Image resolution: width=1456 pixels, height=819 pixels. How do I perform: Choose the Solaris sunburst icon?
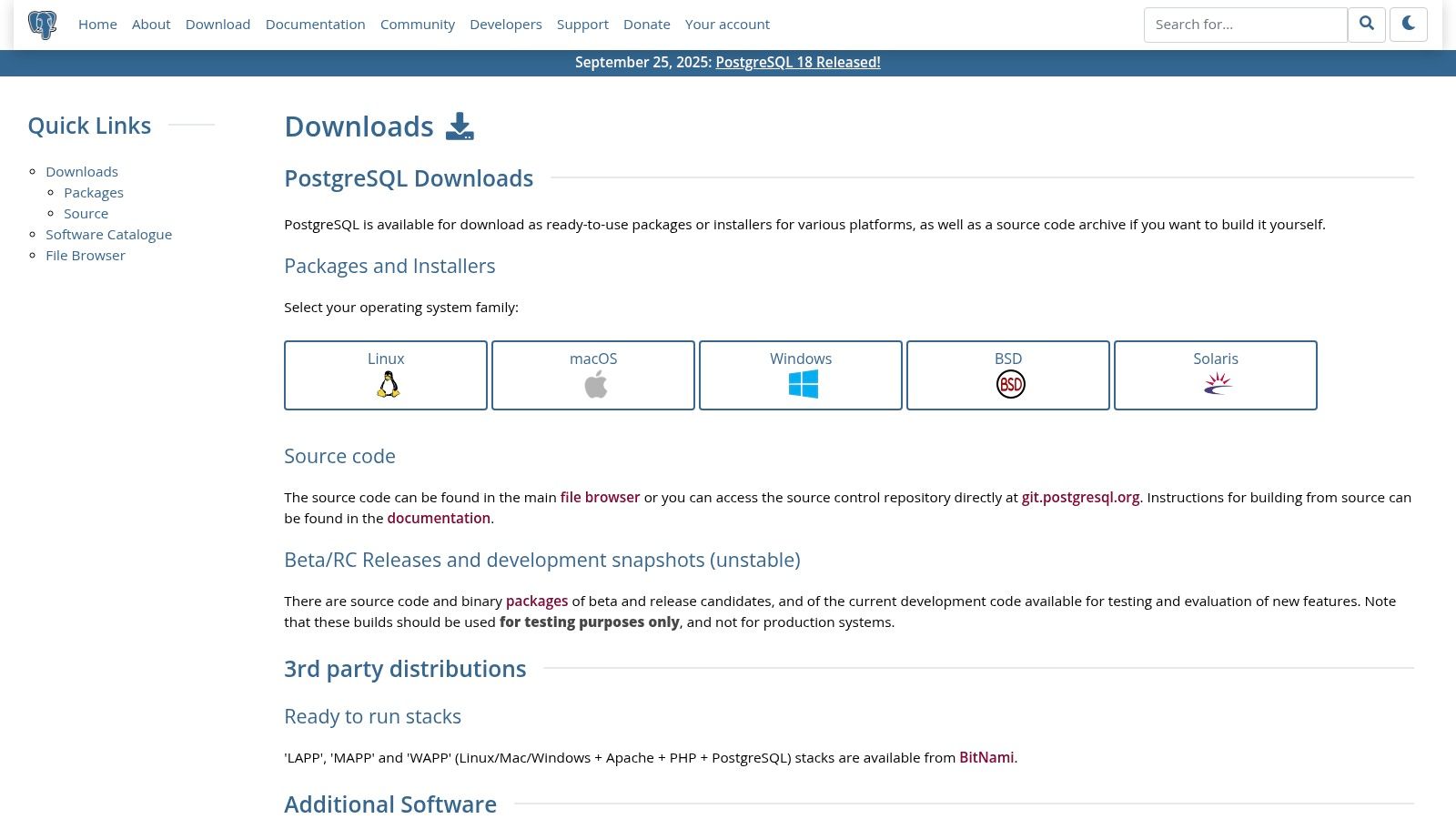pyautogui.click(x=1218, y=385)
